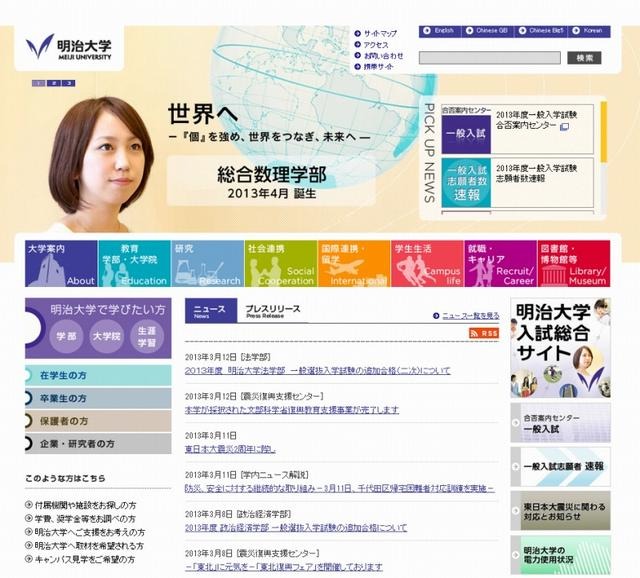Open the 在学生の方 section
The width and height of the screenshot is (640, 578).
click(98, 376)
